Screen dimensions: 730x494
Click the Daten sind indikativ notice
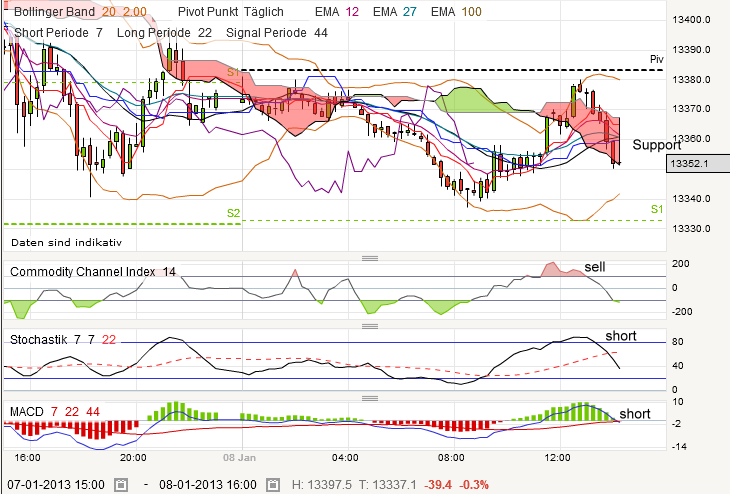(x=67, y=243)
